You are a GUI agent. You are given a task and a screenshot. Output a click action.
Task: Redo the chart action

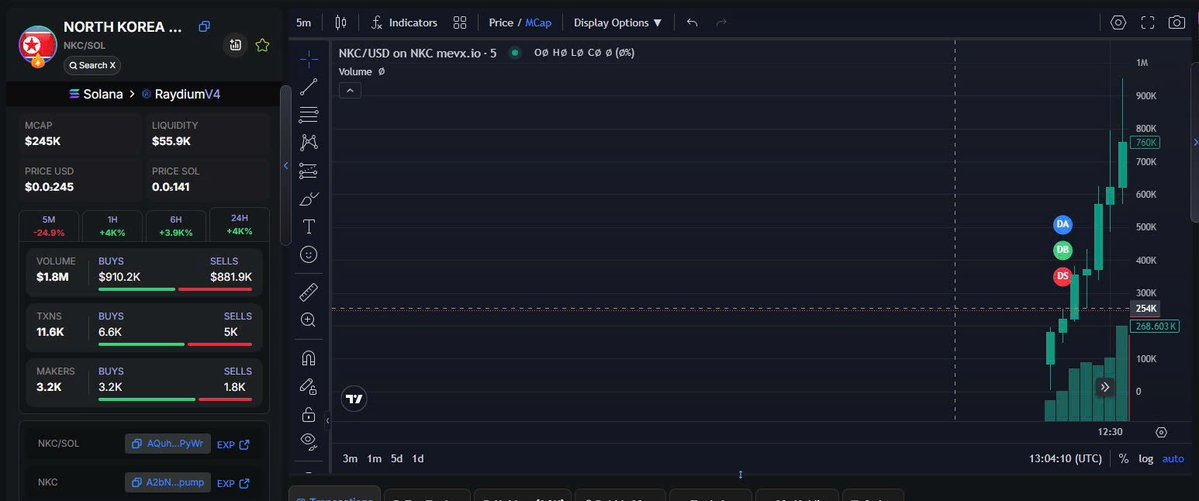click(x=721, y=22)
